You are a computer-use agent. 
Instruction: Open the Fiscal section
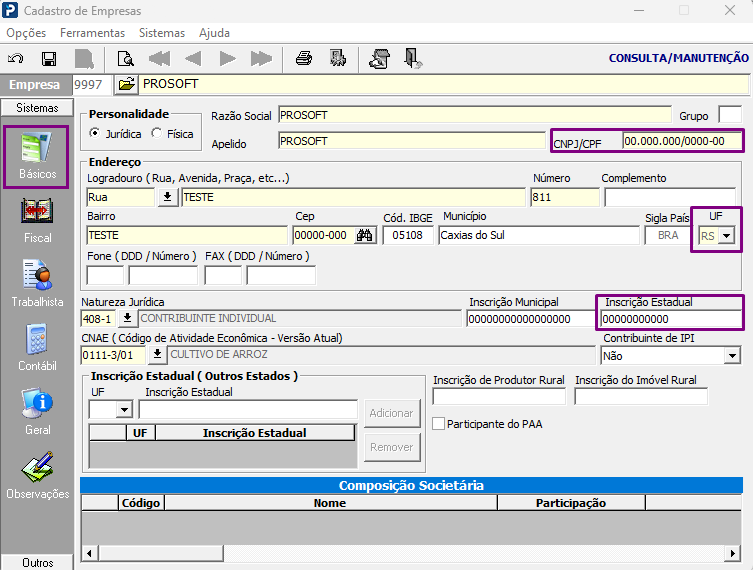pyautogui.click(x=37, y=220)
